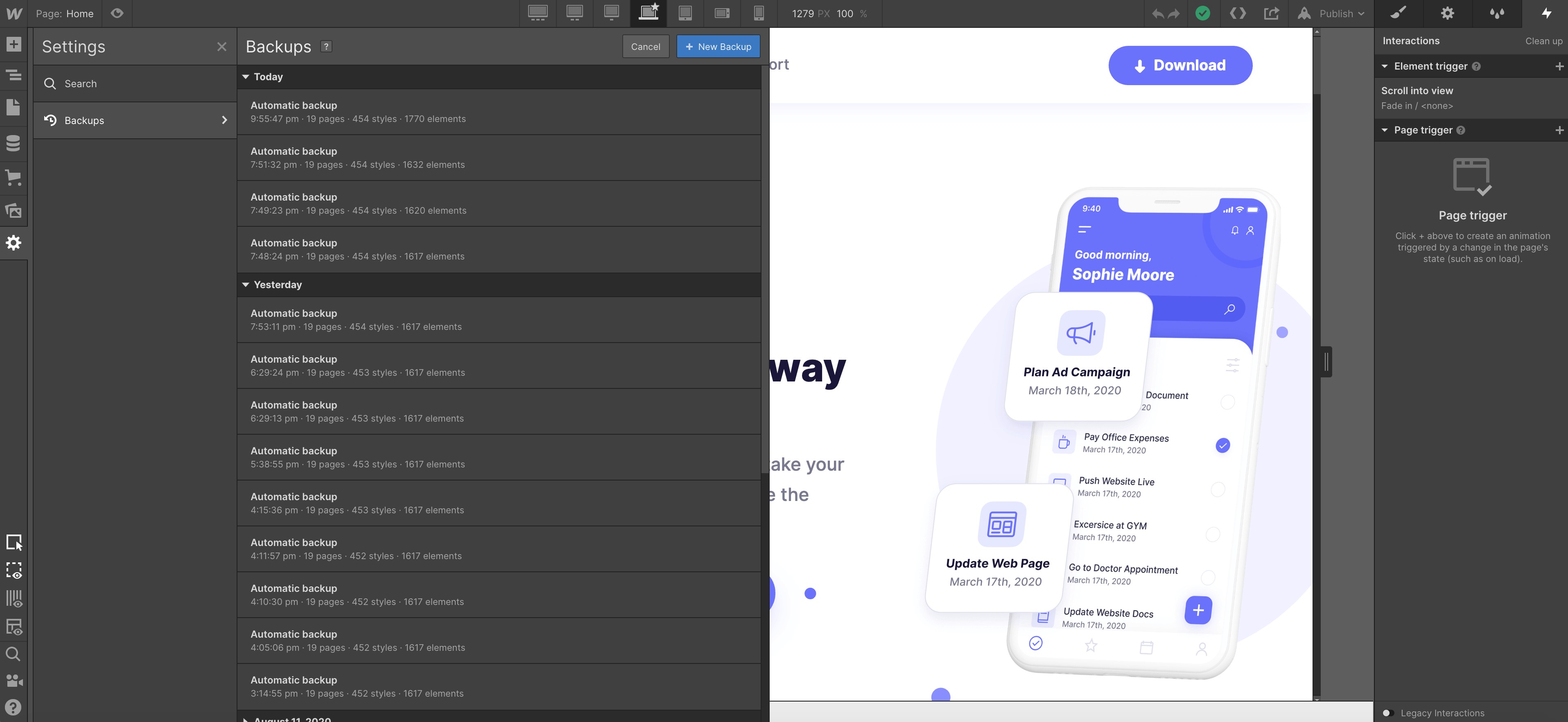
Task: Collapse the Today backups section
Action: click(x=246, y=77)
